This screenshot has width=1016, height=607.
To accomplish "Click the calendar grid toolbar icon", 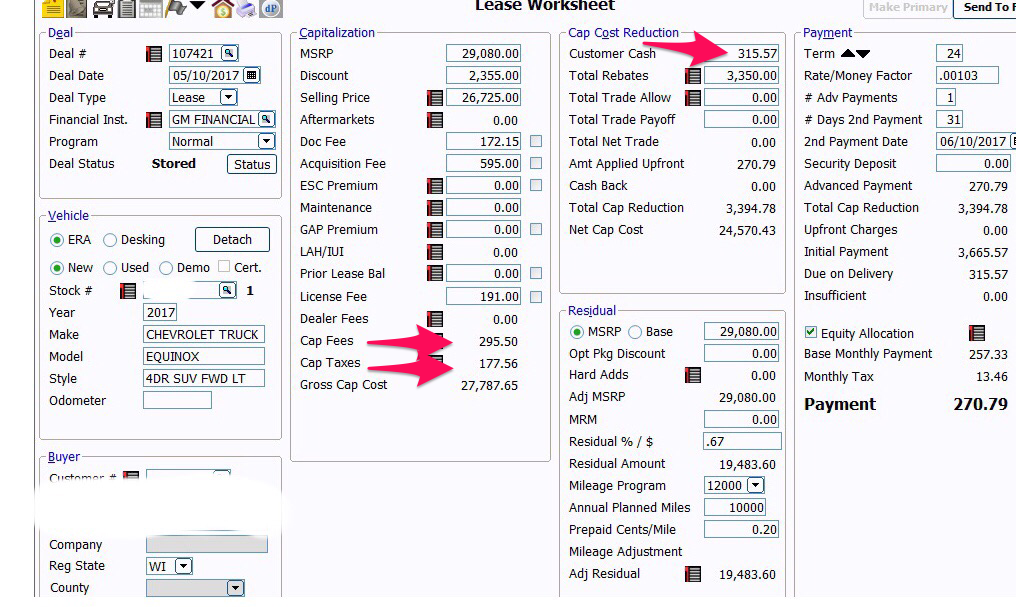I will pyautogui.click(x=150, y=8).
